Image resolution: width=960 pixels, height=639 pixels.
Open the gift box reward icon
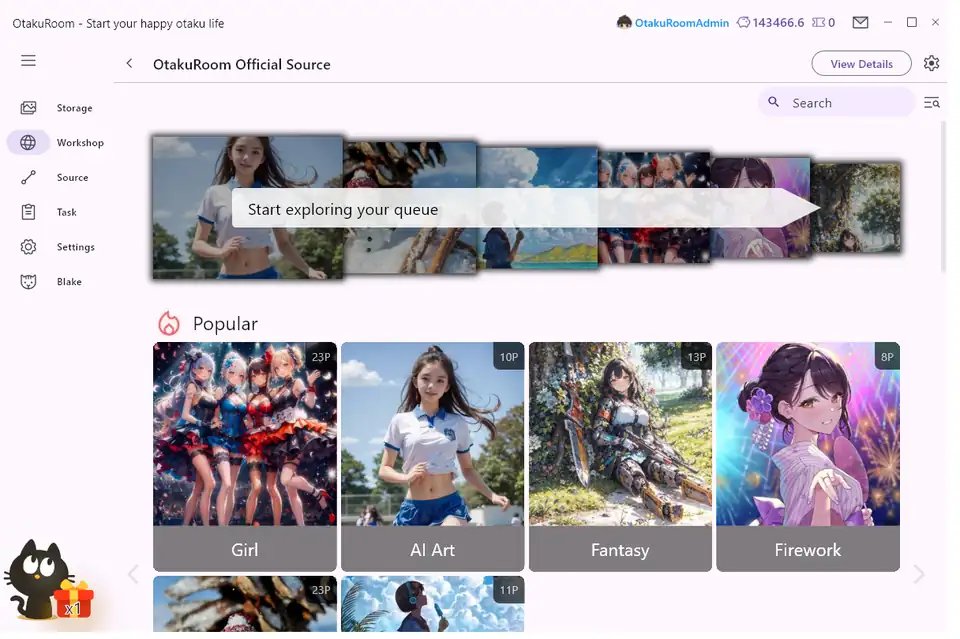74,599
